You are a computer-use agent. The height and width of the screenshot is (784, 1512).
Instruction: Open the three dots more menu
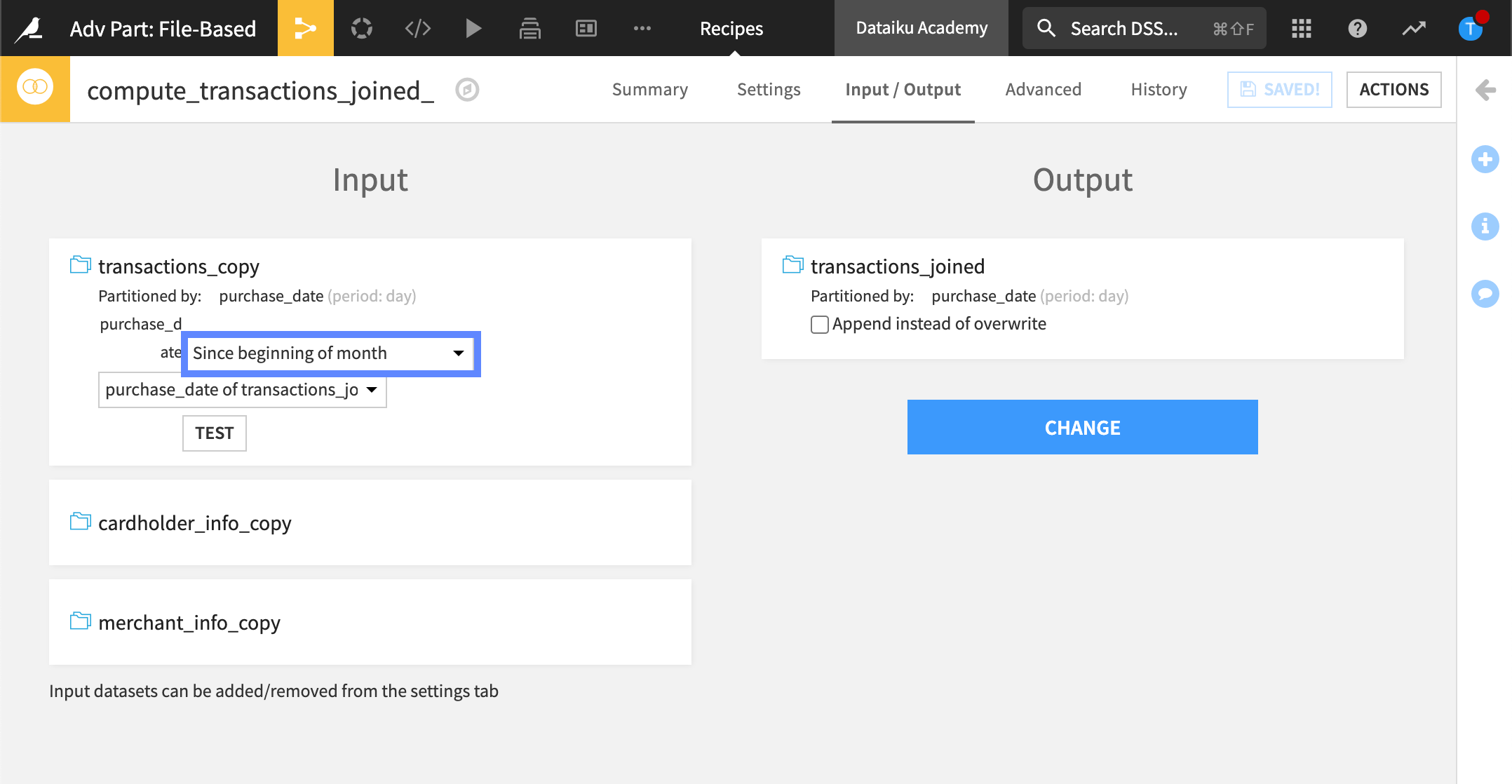(x=642, y=28)
